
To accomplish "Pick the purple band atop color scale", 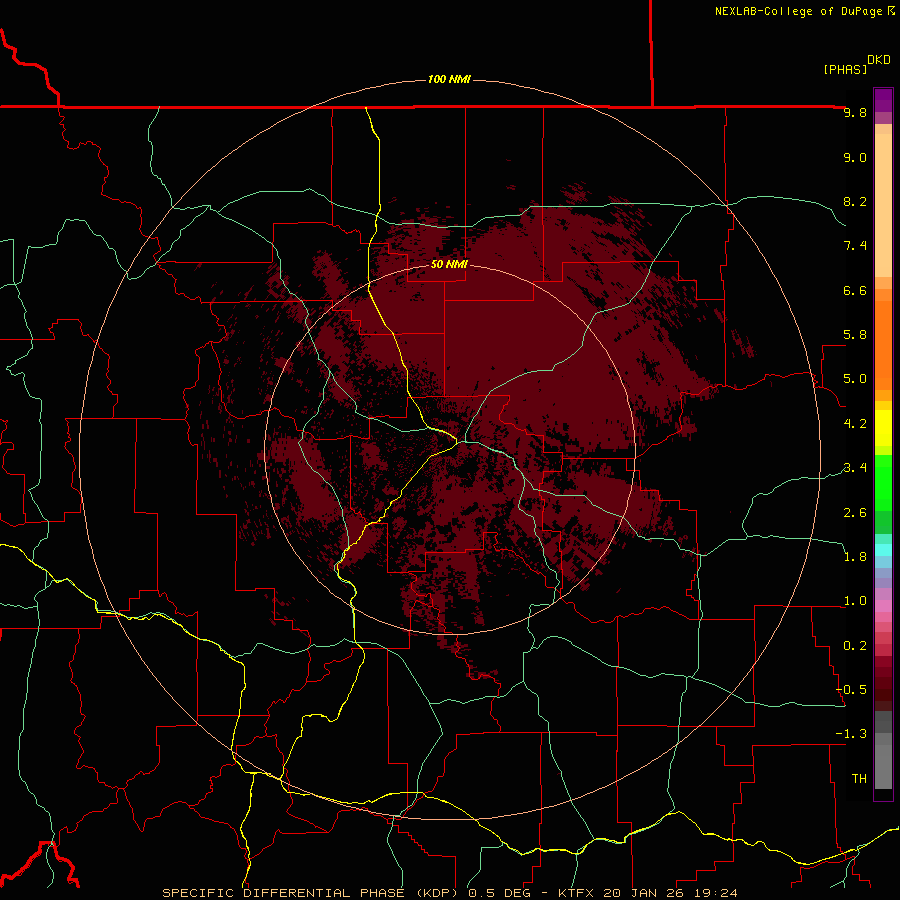I will (x=883, y=100).
